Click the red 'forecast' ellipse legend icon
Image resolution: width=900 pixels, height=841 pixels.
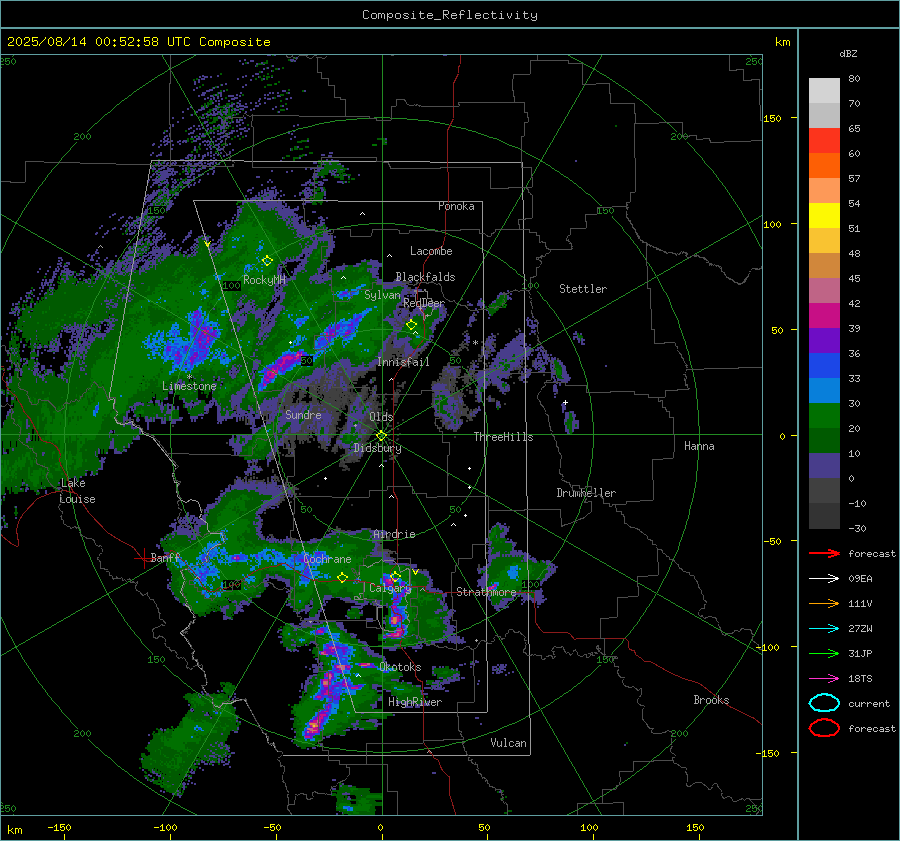point(824,728)
